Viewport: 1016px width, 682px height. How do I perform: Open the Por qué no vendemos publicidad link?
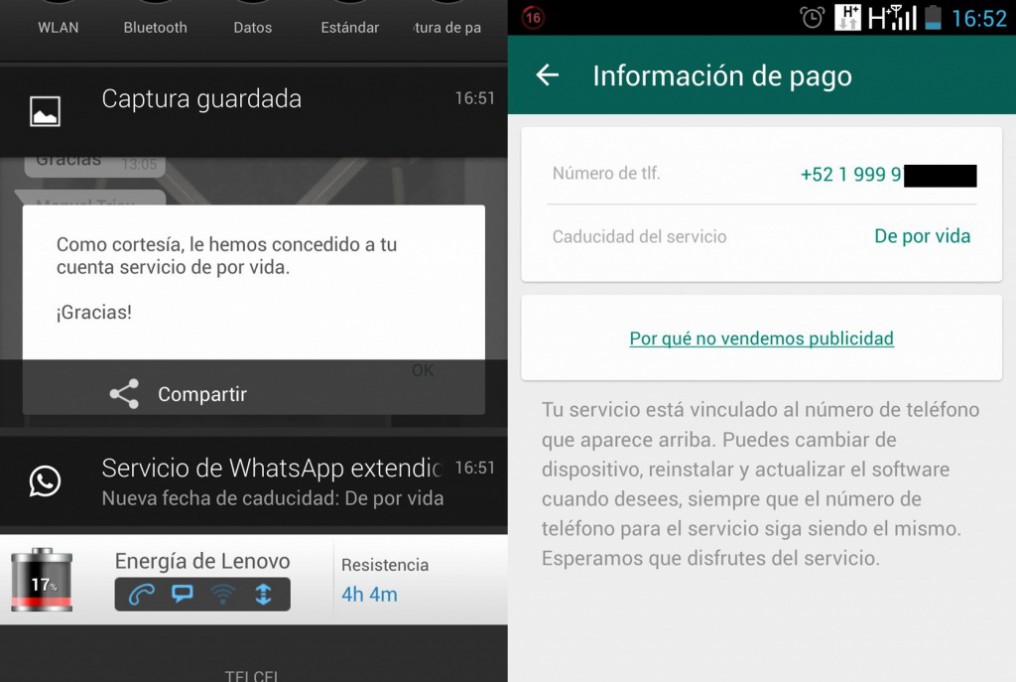[x=761, y=338]
